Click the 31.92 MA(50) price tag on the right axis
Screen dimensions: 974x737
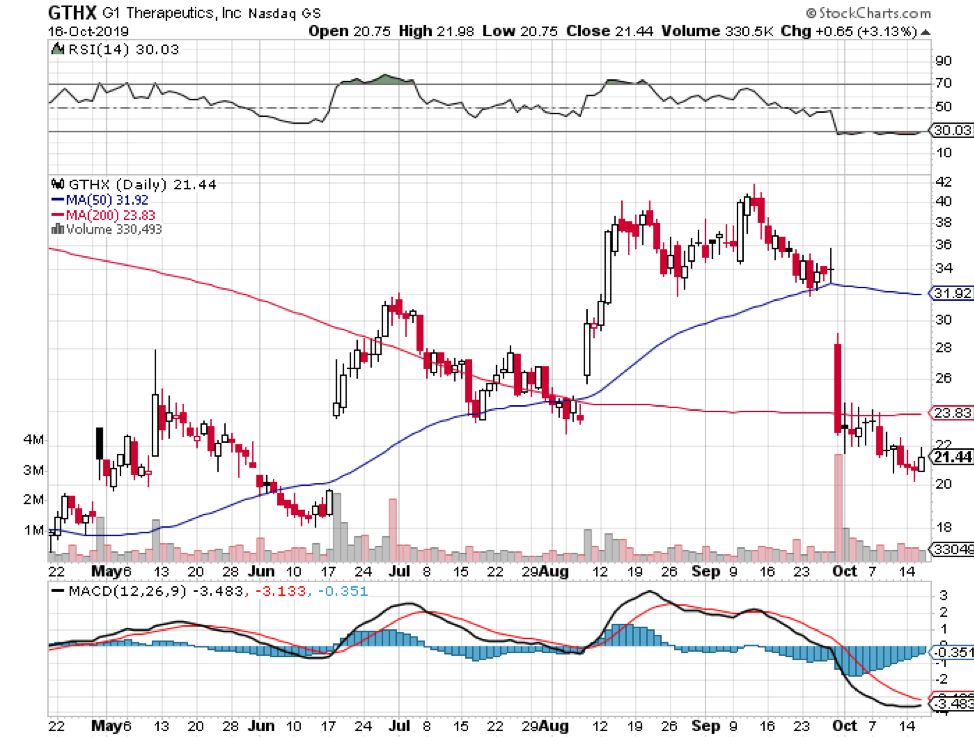pos(951,293)
